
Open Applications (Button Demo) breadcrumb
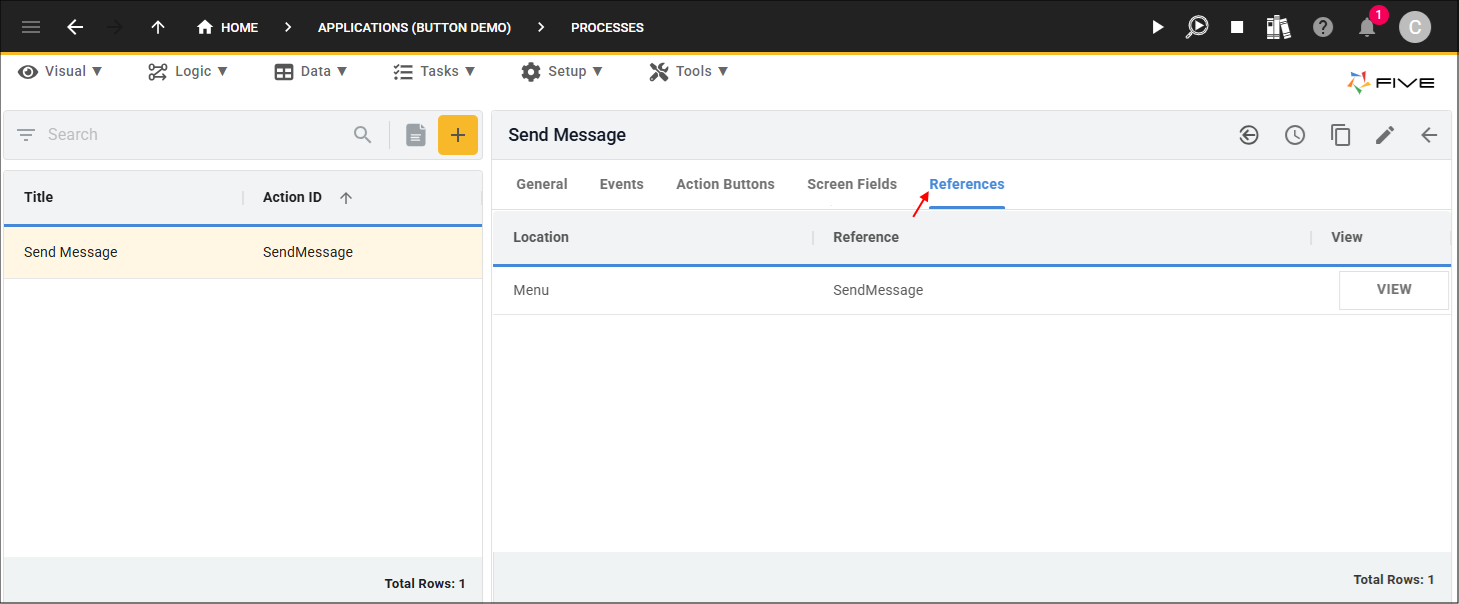[414, 27]
